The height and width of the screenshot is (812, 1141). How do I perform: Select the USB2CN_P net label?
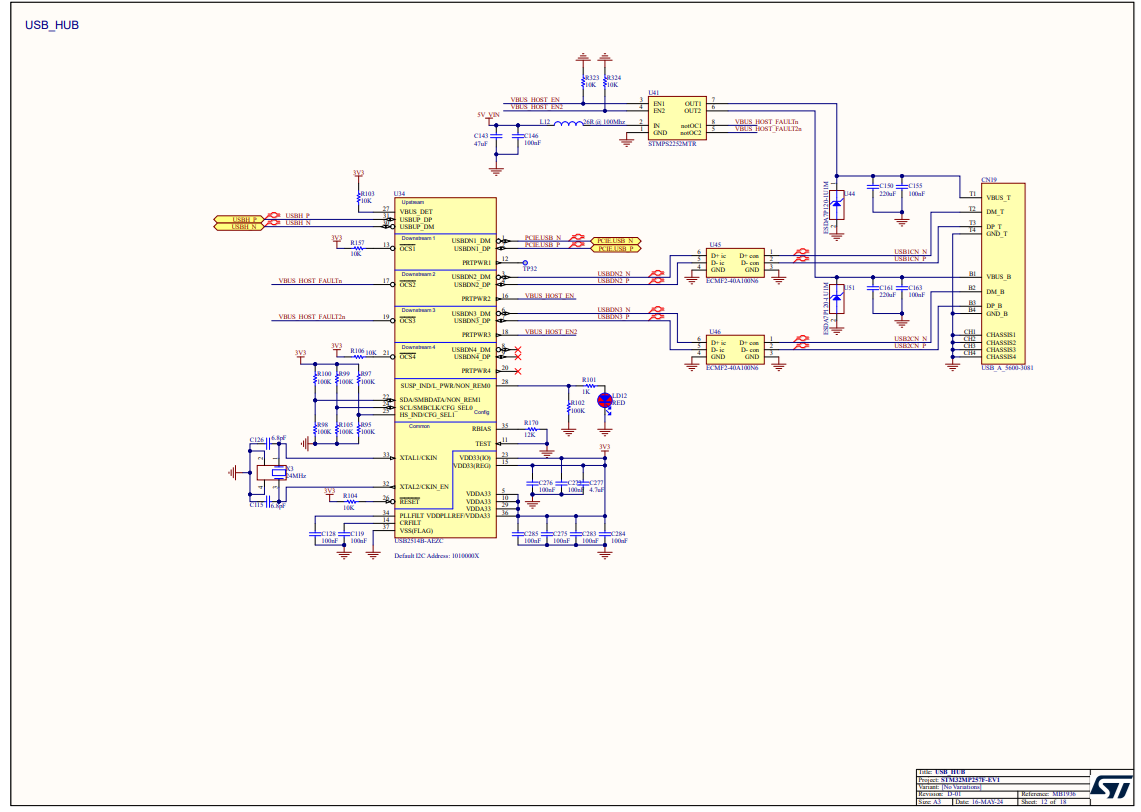pos(910,346)
